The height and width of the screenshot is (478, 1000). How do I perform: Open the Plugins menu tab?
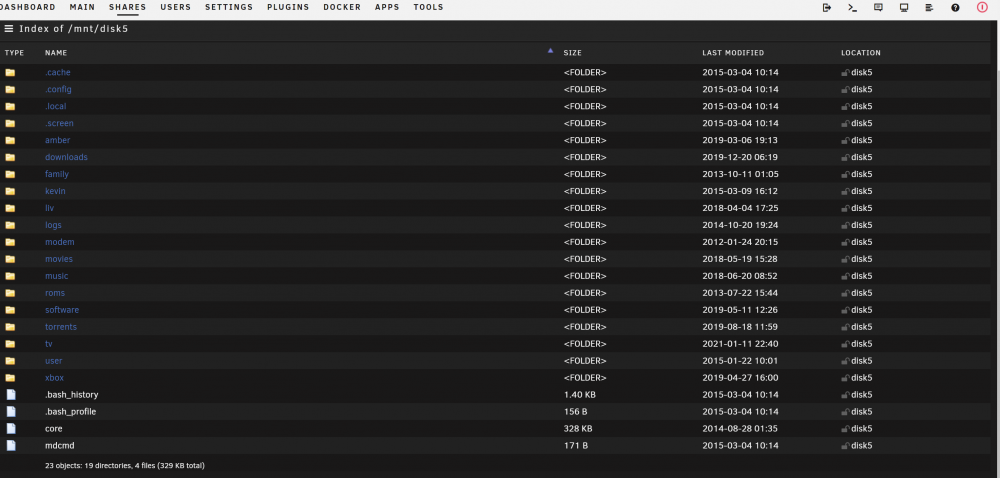288,7
